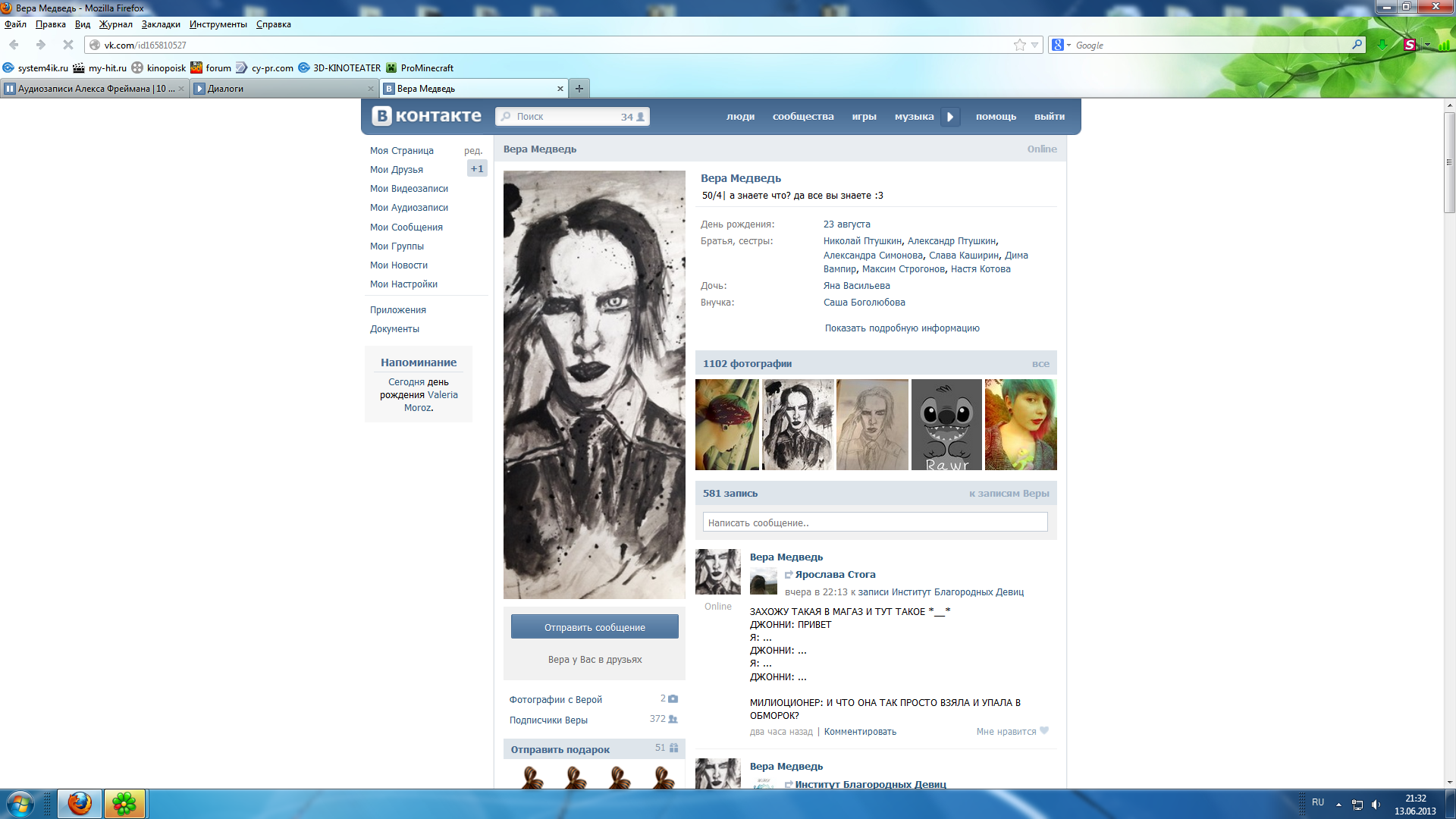Open the forum bookmark
The width and height of the screenshot is (1456, 819).
(211, 67)
